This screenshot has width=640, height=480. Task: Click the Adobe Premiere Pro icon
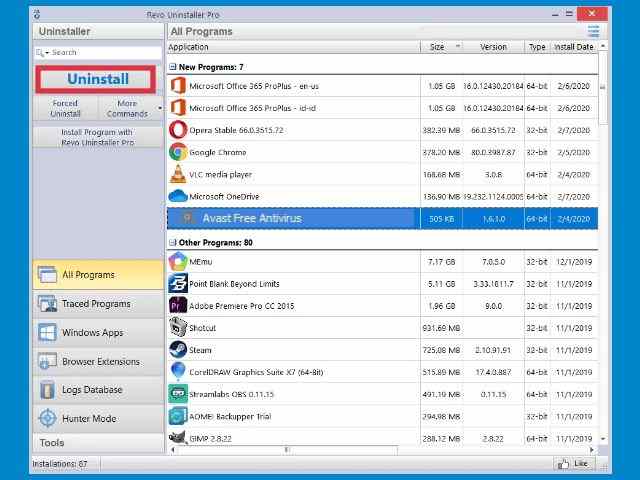click(178, 306)
